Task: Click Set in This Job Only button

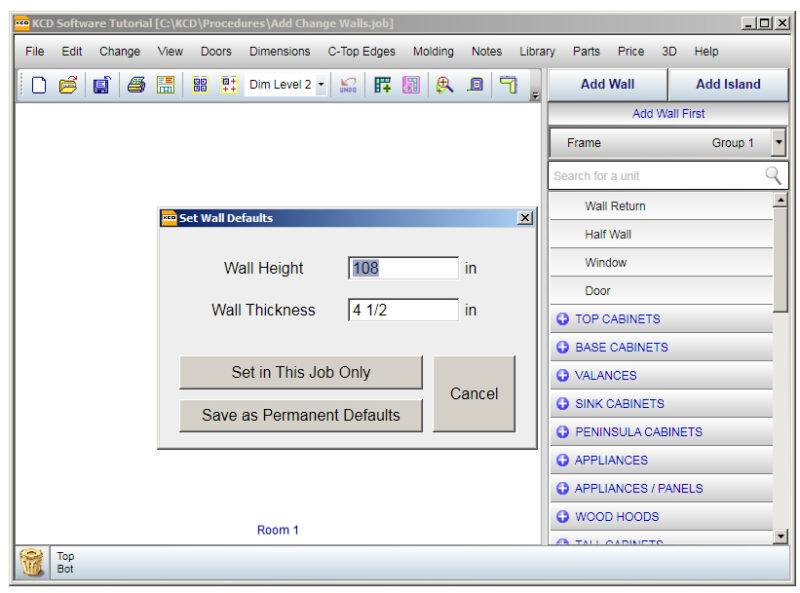Action: [301, 372]
